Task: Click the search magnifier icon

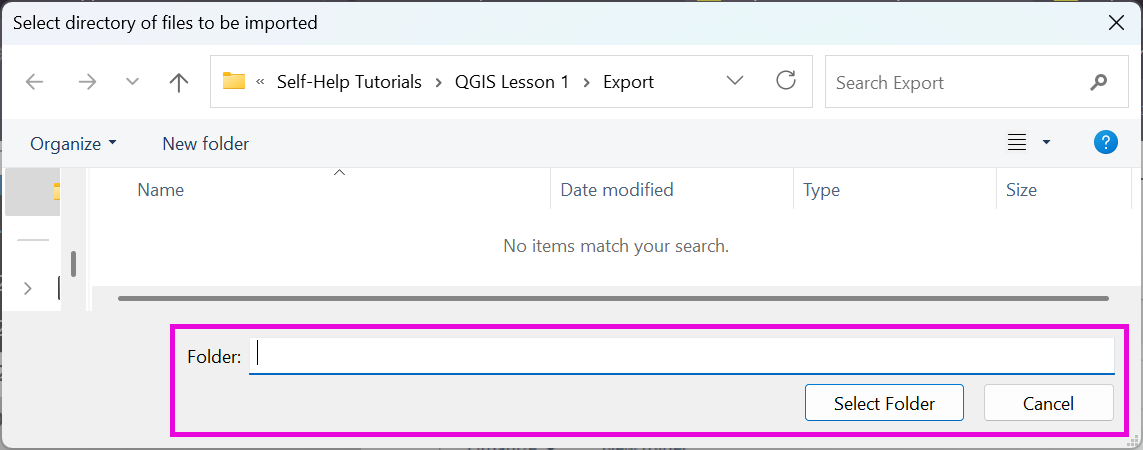Action: tap(1099, 82)
